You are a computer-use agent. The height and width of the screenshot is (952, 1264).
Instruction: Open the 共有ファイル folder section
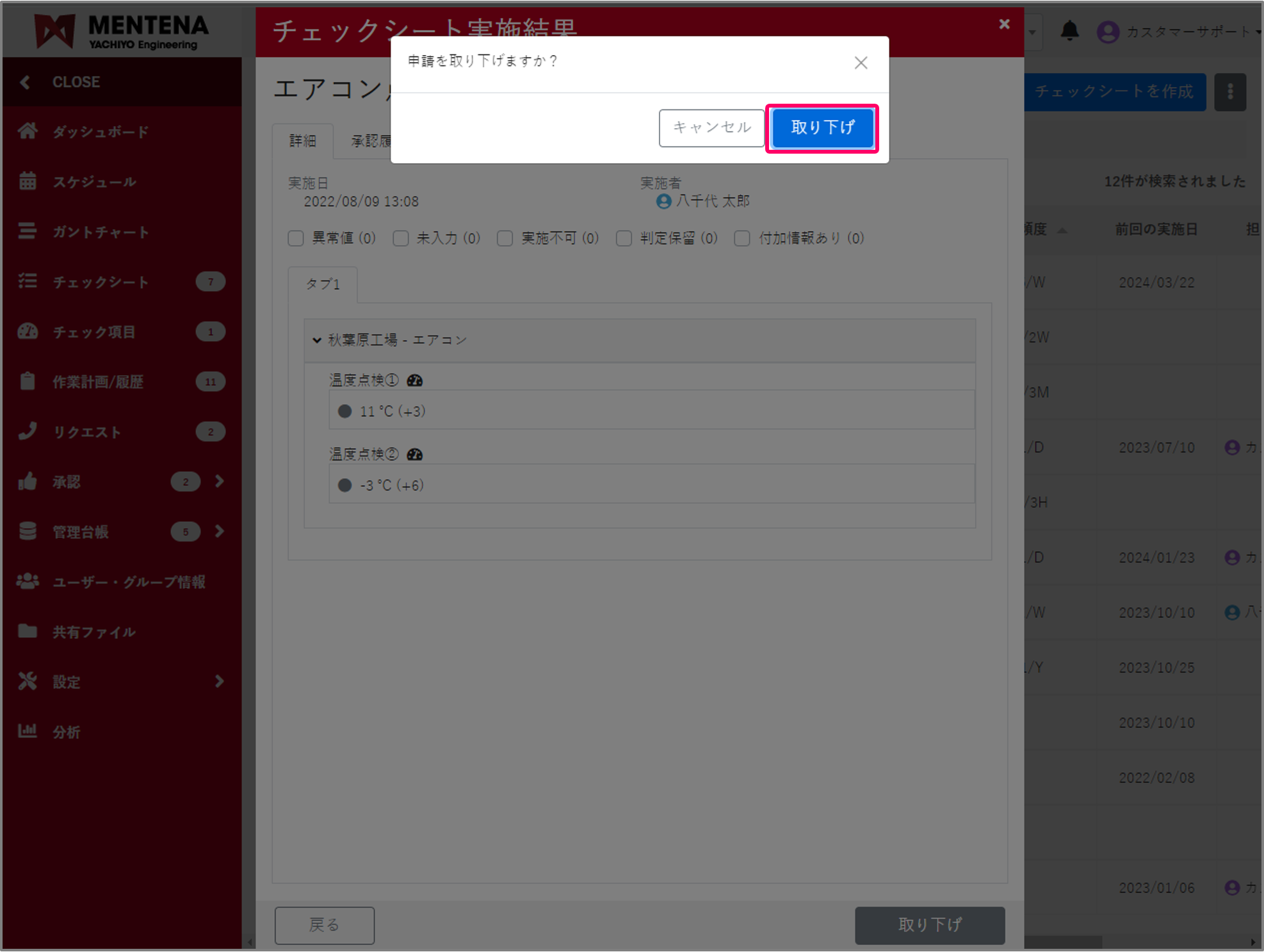click(x=93, y=632)
